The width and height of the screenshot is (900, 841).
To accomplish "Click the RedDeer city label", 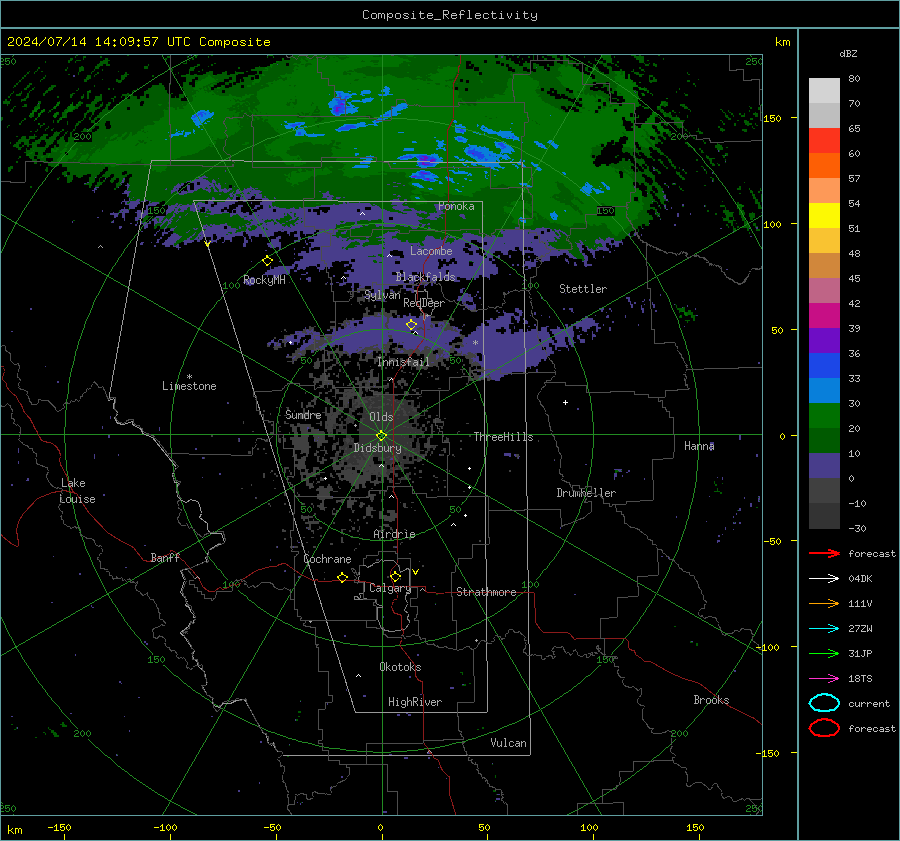I will click(424, 303).
